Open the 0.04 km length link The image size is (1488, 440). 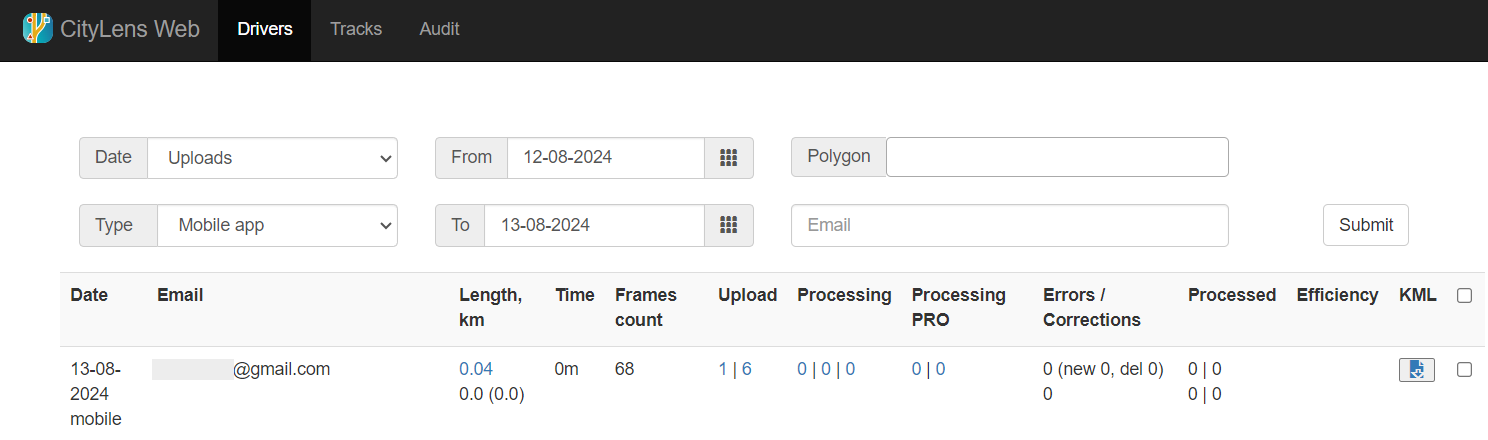pos(476,369)
